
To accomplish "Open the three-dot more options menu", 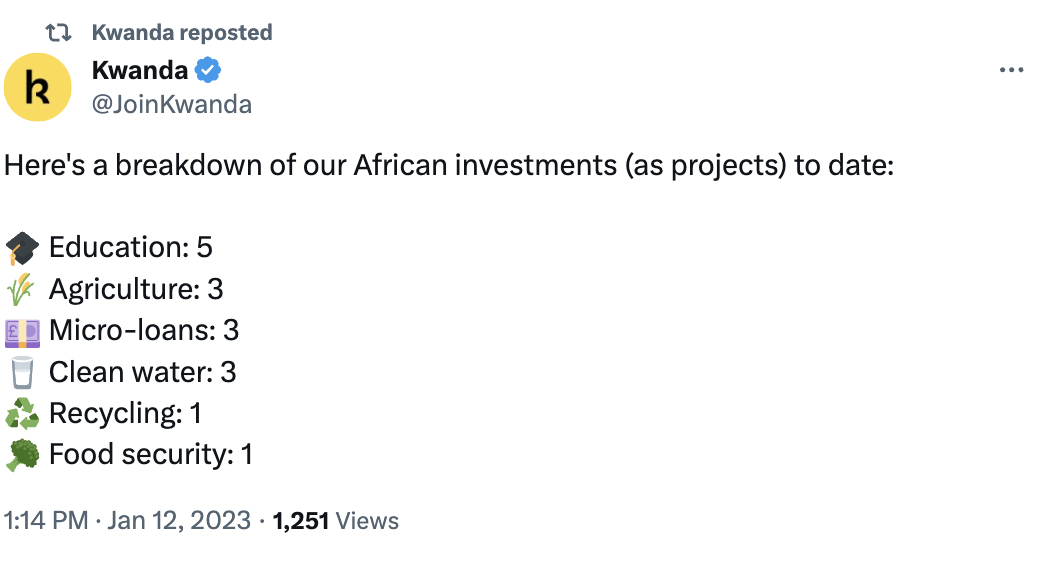I will click(x=1012, y=71).
